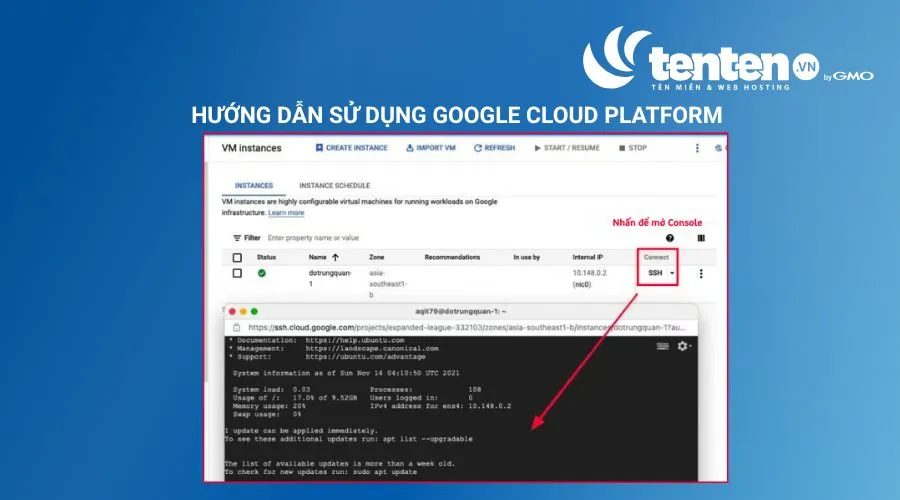Image resolution: width=900 pixels, height=500 pixels.
Task: Open the column display options icon
Action: 701,238
